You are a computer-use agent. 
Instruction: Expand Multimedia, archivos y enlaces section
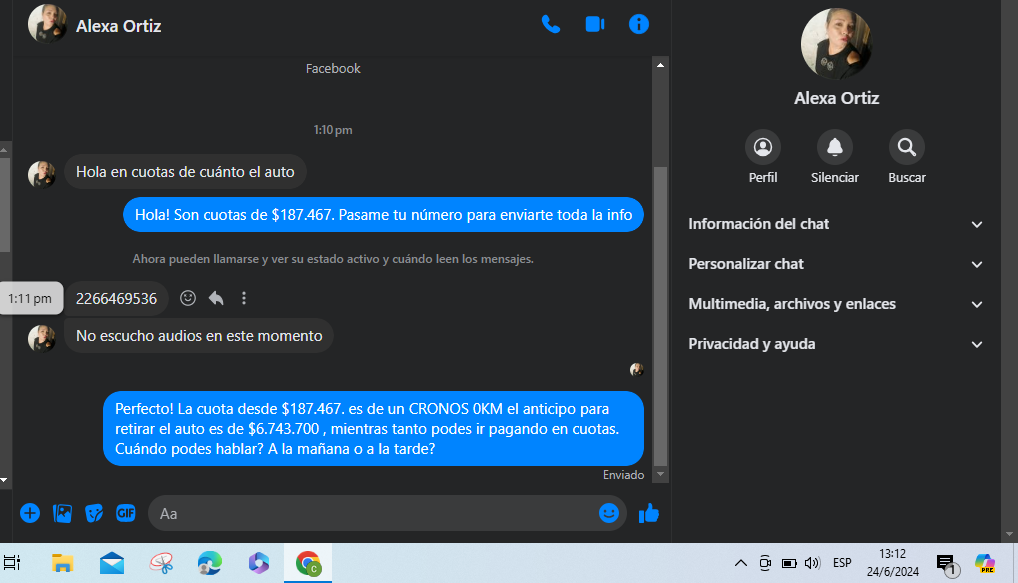point(836,304)
